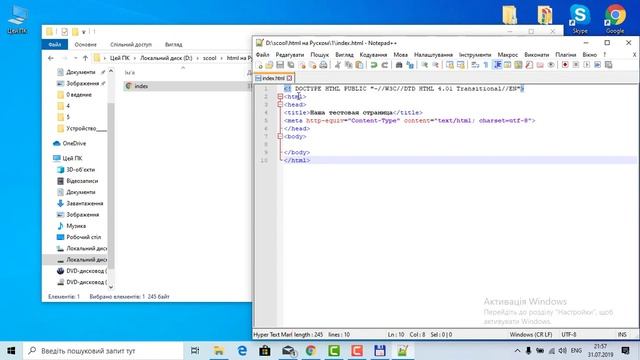Collapse the <body> fold marker
Screen dimensions: 640x360
280,136
